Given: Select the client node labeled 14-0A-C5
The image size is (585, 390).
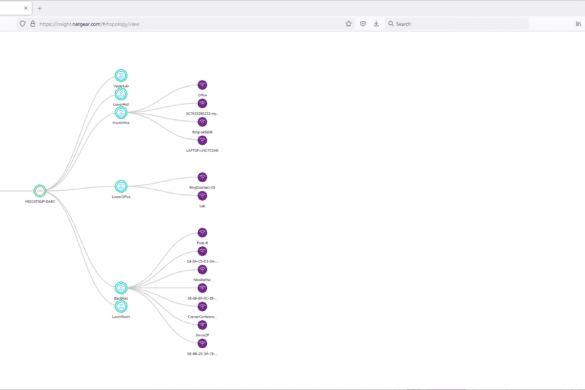Looking at the screenshot, I should 202,251.
